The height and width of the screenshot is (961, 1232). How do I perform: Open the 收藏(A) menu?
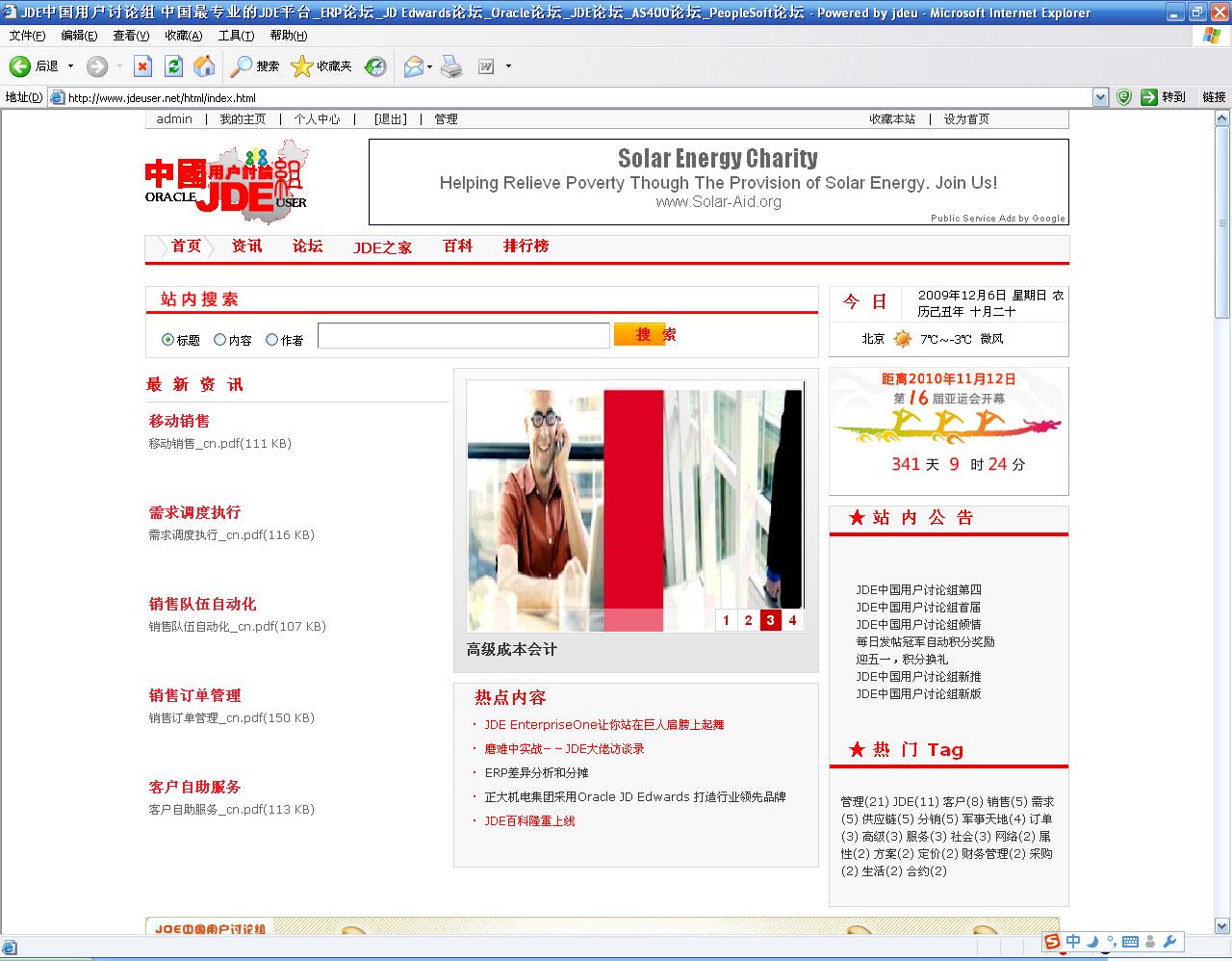click(183, 36)
